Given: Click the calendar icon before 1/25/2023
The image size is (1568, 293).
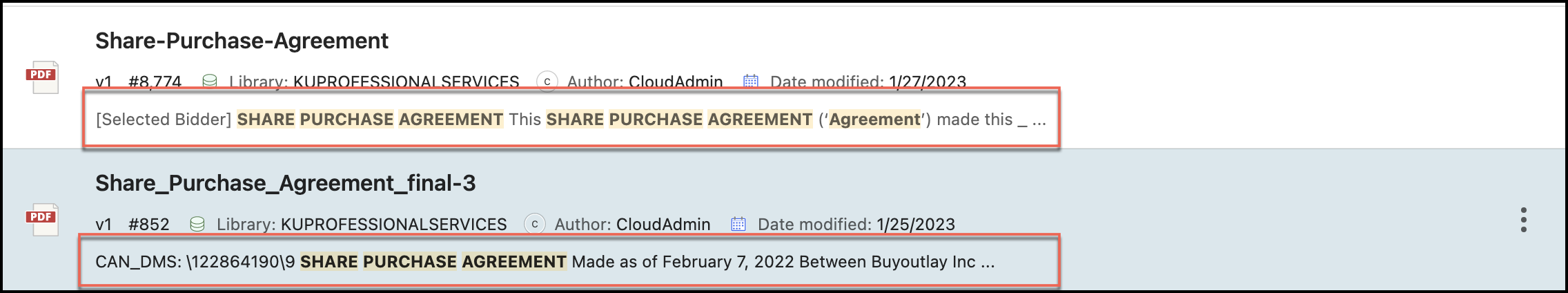Looking at the screenshot, I should point(738,224).
